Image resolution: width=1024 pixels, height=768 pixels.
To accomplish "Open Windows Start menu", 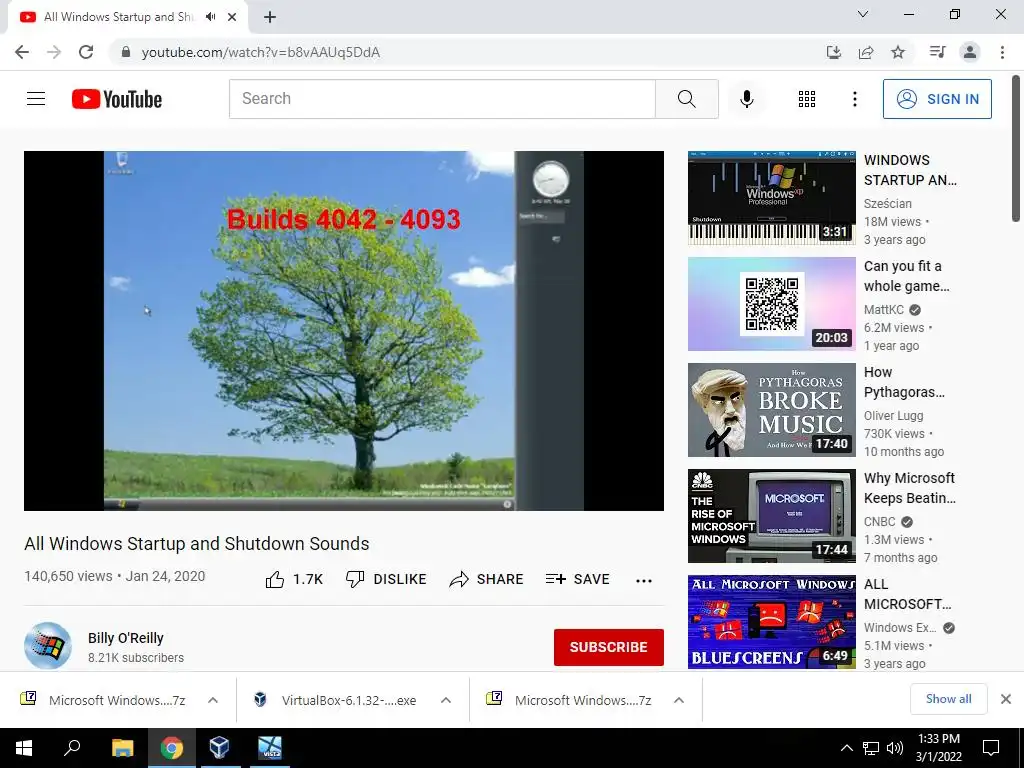I will [24, 748].
